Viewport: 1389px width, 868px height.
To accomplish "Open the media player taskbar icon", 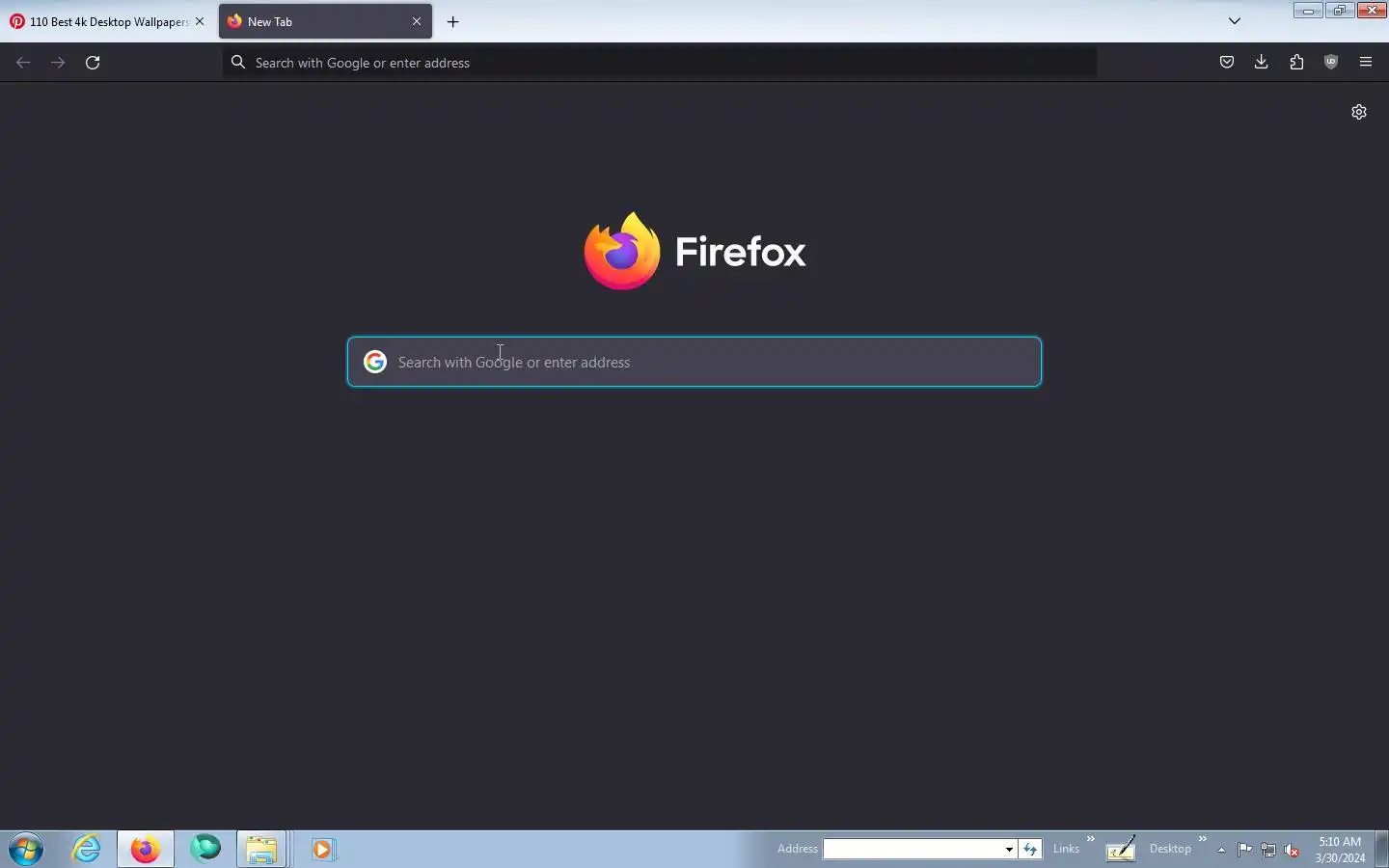I will tap(322, 850).
